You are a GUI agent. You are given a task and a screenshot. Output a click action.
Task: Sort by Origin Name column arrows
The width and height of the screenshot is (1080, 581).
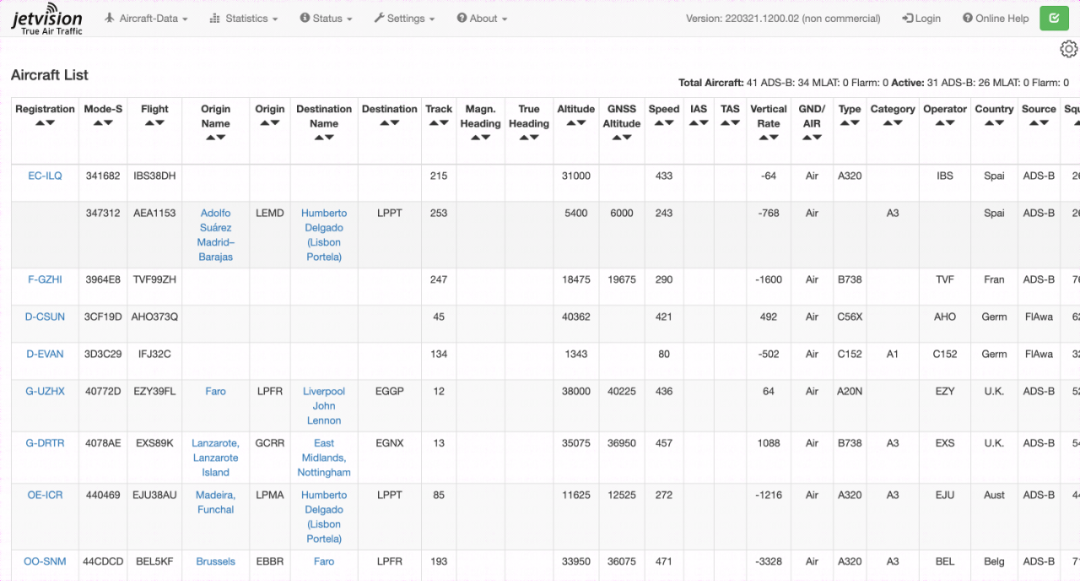(x=216, y=138)
